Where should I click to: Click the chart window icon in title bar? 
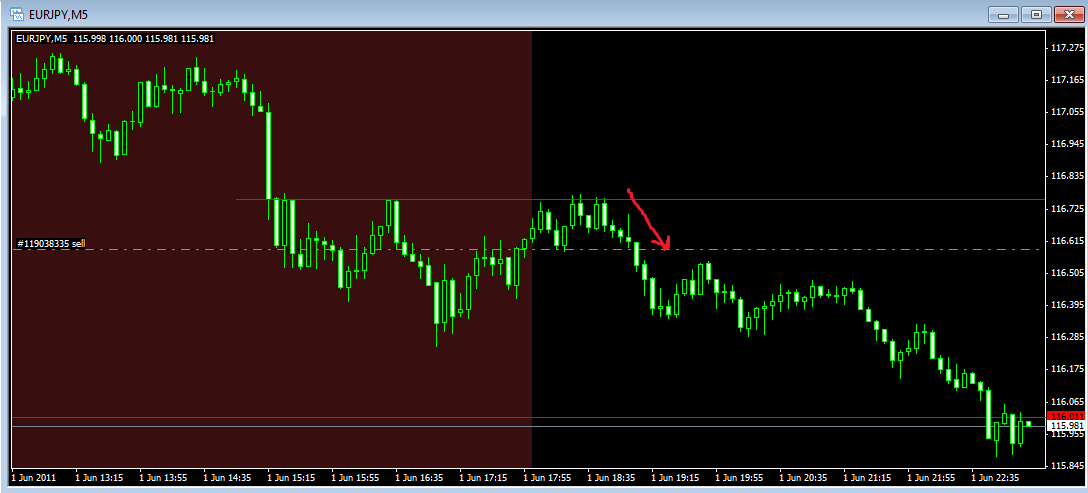click(x=17, y=14)
